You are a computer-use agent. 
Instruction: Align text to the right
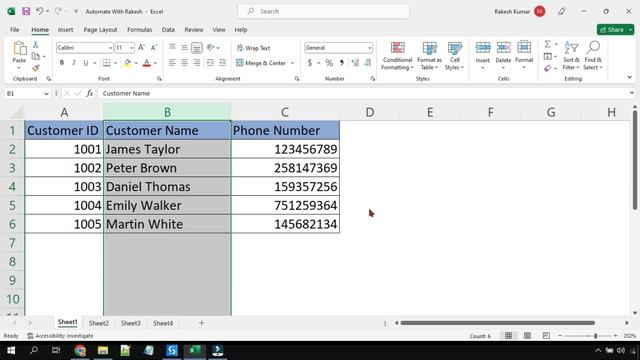coord(197,63)
